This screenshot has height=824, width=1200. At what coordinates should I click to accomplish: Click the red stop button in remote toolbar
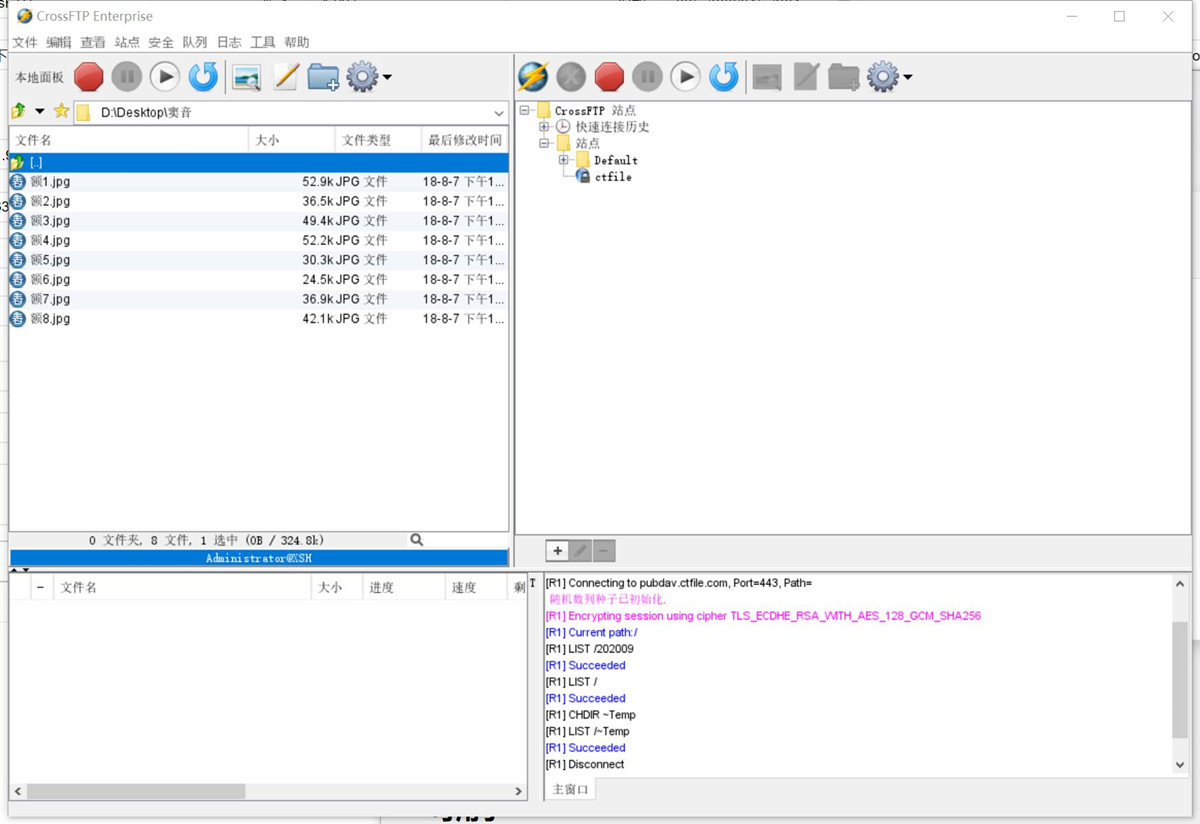click(609, 77)
